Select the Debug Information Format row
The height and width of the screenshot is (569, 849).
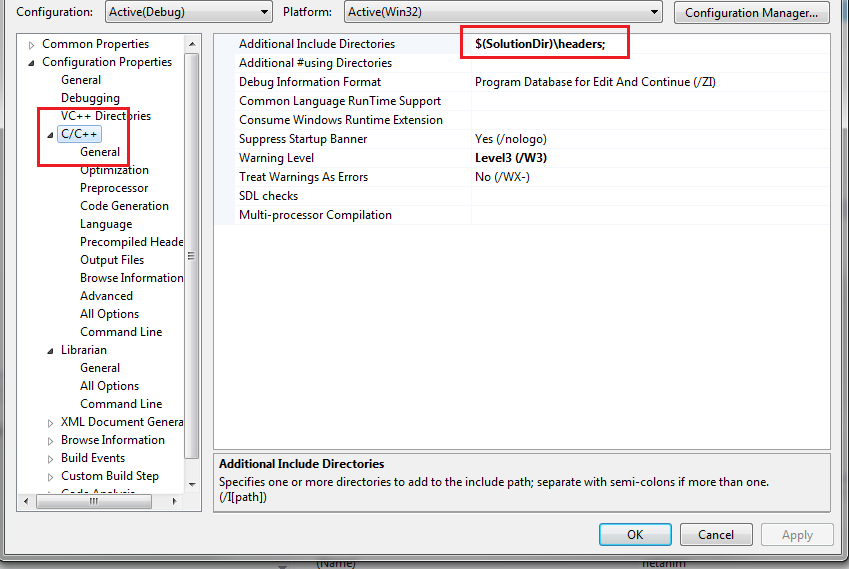click(x=522, y=82)
